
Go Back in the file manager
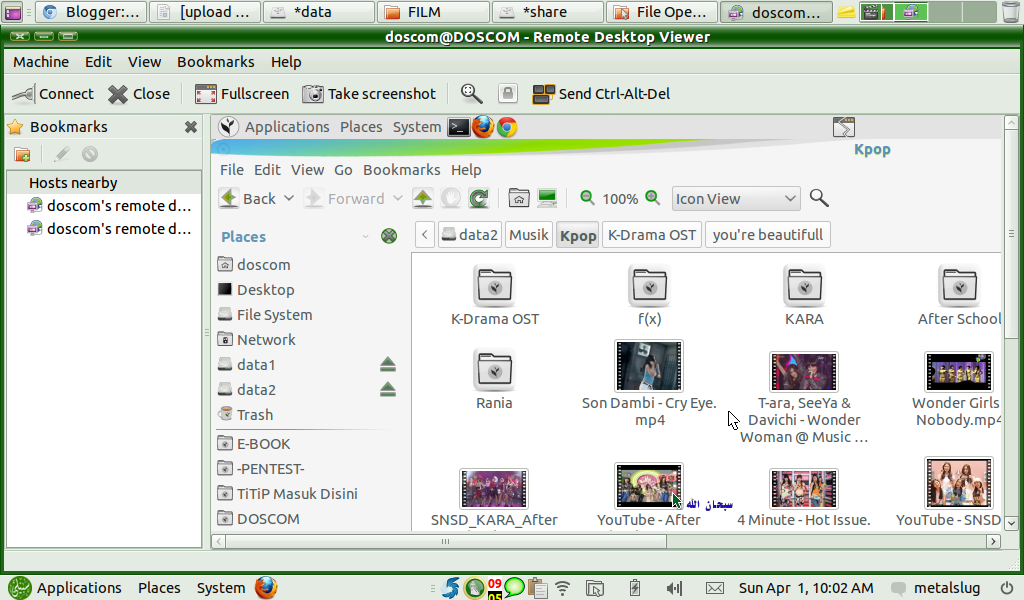coord(248,198)
